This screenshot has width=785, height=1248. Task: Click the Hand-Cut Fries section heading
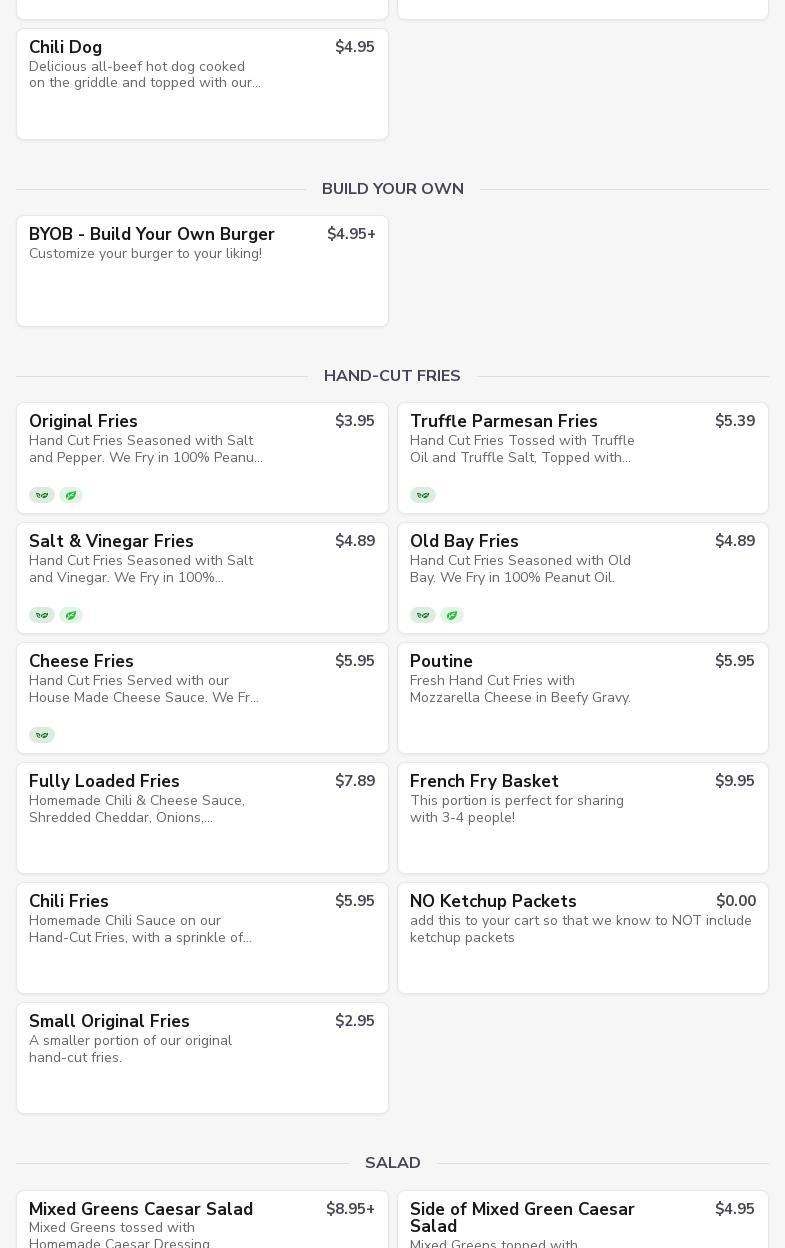coord(392,376)
